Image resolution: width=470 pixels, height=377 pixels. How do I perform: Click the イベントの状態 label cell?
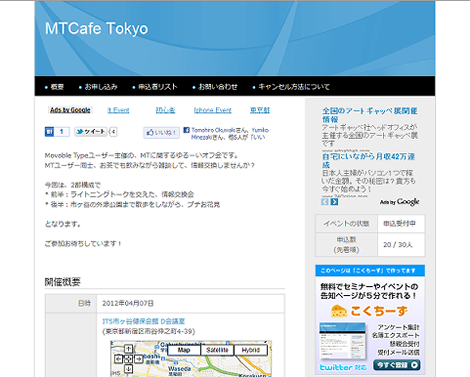346,224
